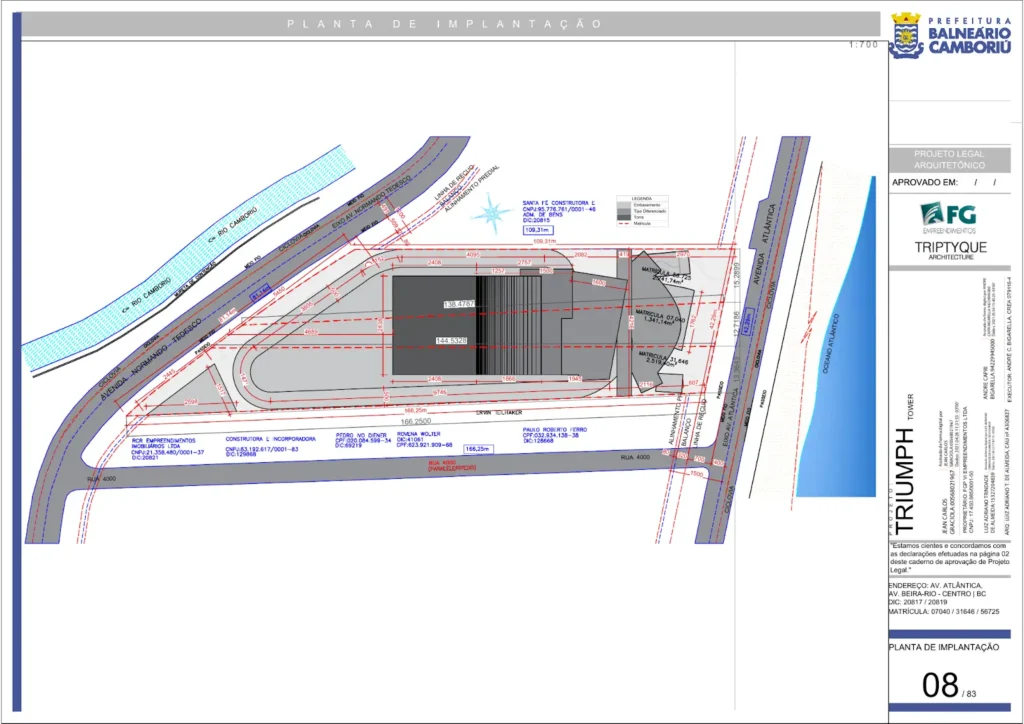Image resolution: width=1024 pixels, height=724 pixels.
Task: Click the dark gray Torre swatch in legend
Action: [x=624, y=216]
